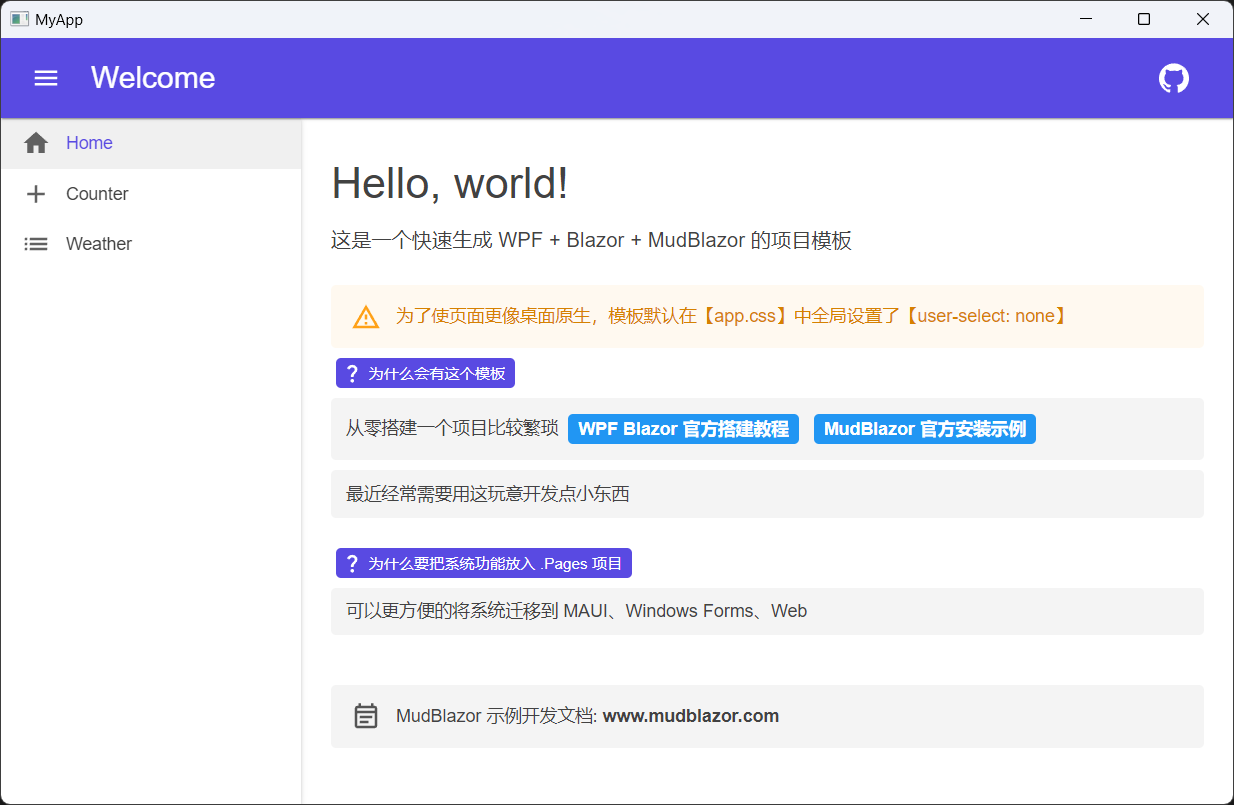Click the Hello, world! heading
This screenshot has width=1234, height=805.
pyautogui.click(x=450, y=183)
